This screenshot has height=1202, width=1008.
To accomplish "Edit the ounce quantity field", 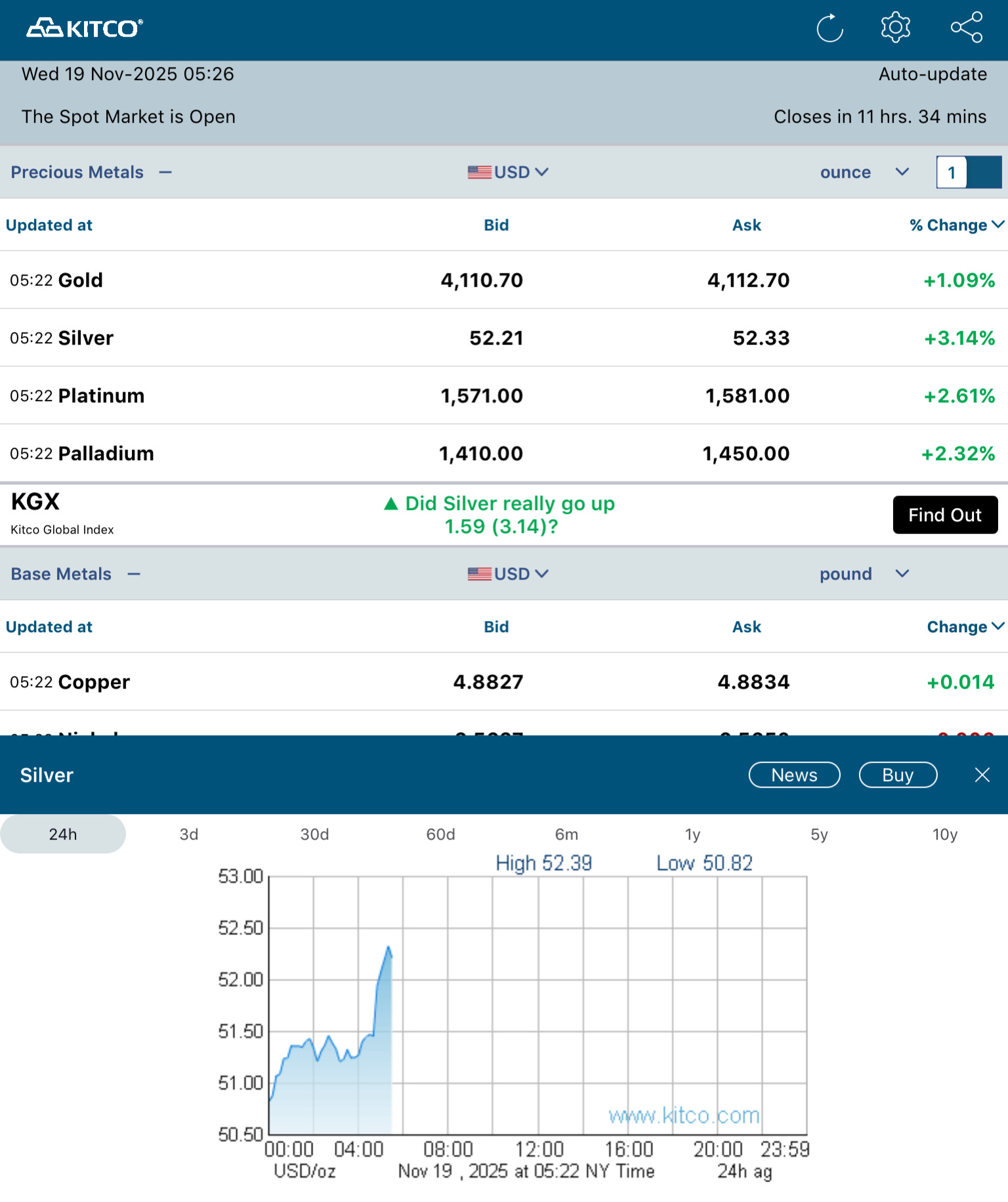I will 952,172.
